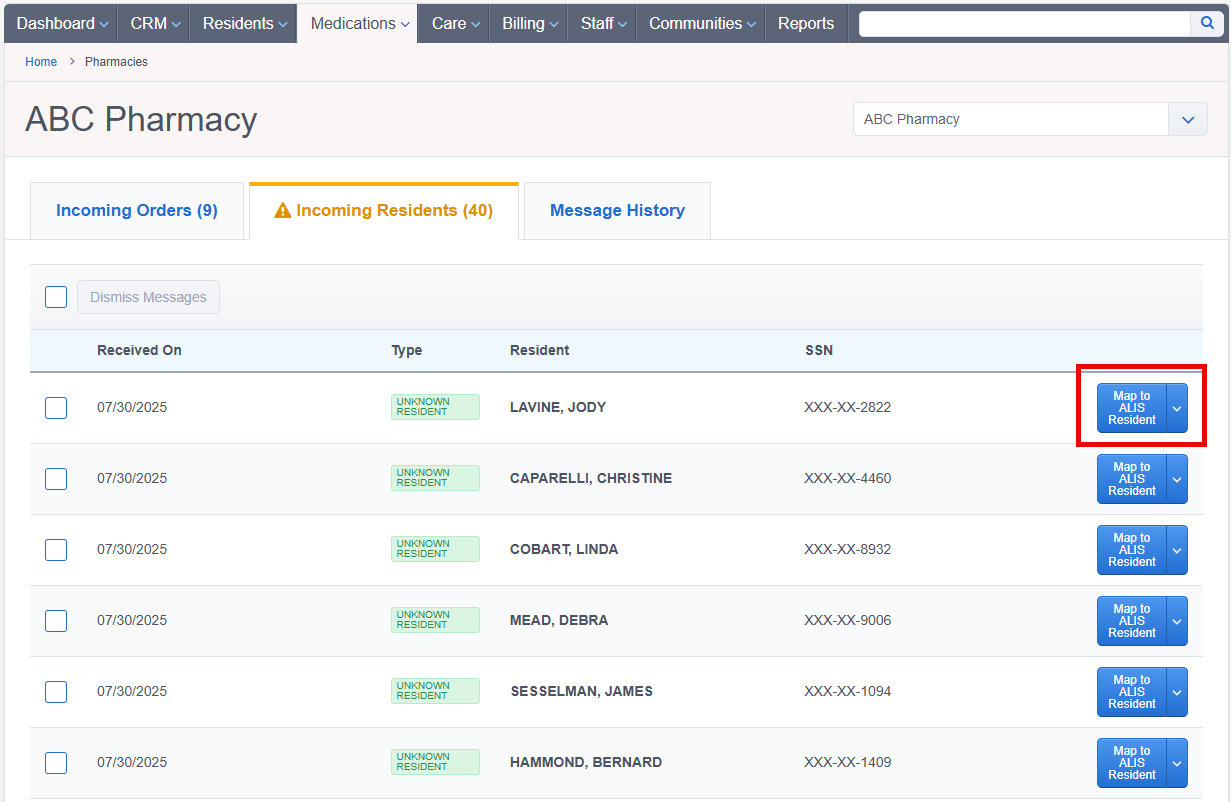Check the box for COBART, LINDA
The width and height of the screenshot is (1231, 802).
point(56,550)
